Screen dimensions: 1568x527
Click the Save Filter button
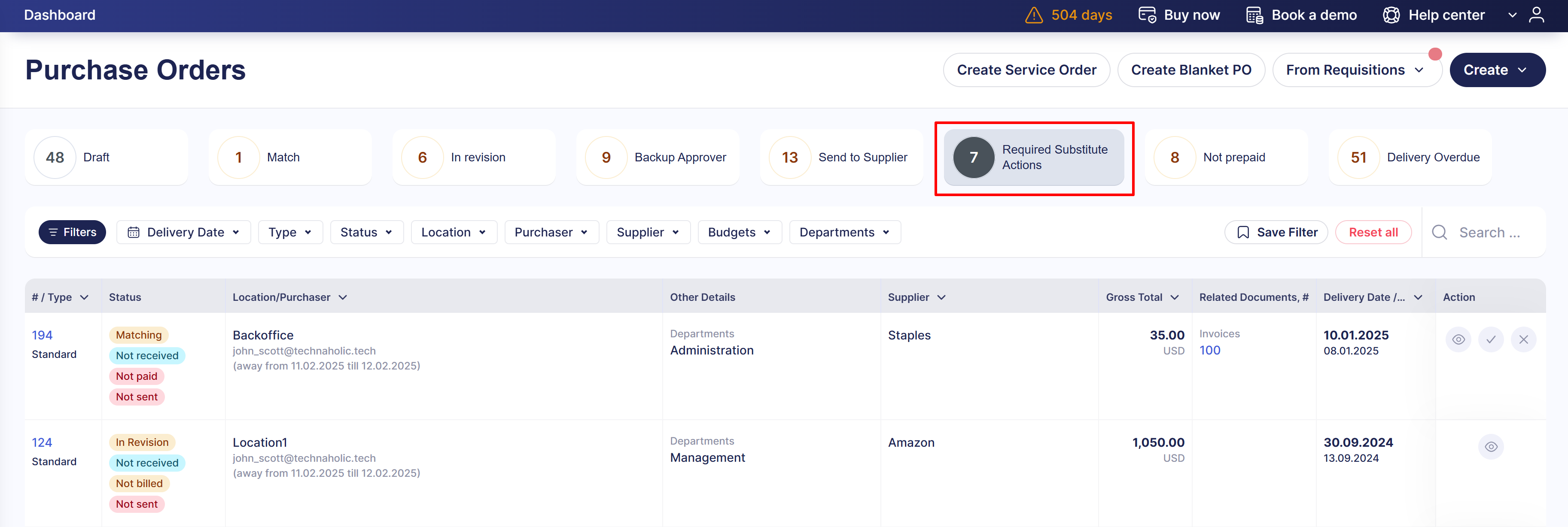pos(1276,233)
